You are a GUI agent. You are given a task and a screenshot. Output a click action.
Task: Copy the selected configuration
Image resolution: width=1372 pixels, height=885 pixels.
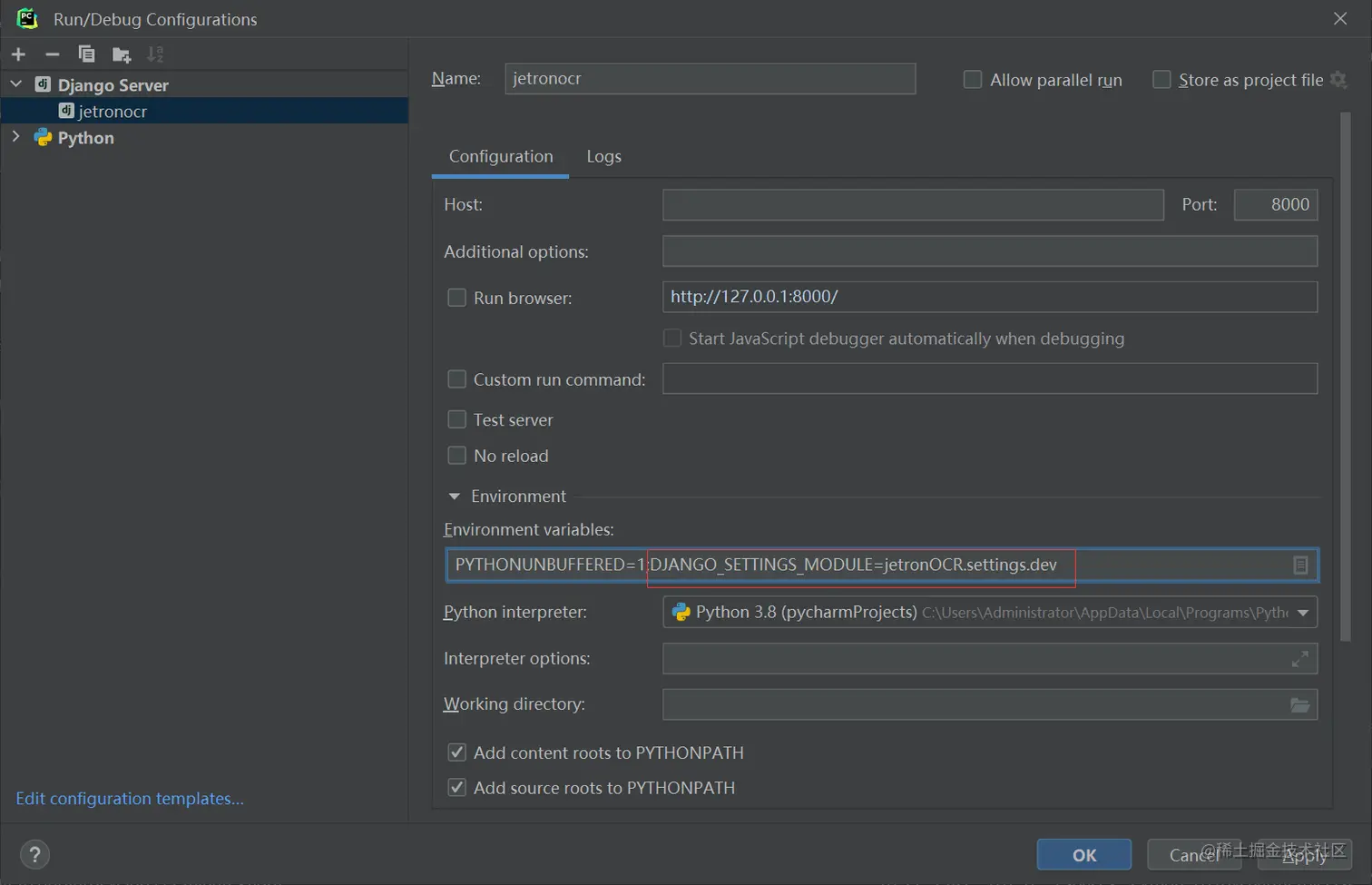point(86,54)
